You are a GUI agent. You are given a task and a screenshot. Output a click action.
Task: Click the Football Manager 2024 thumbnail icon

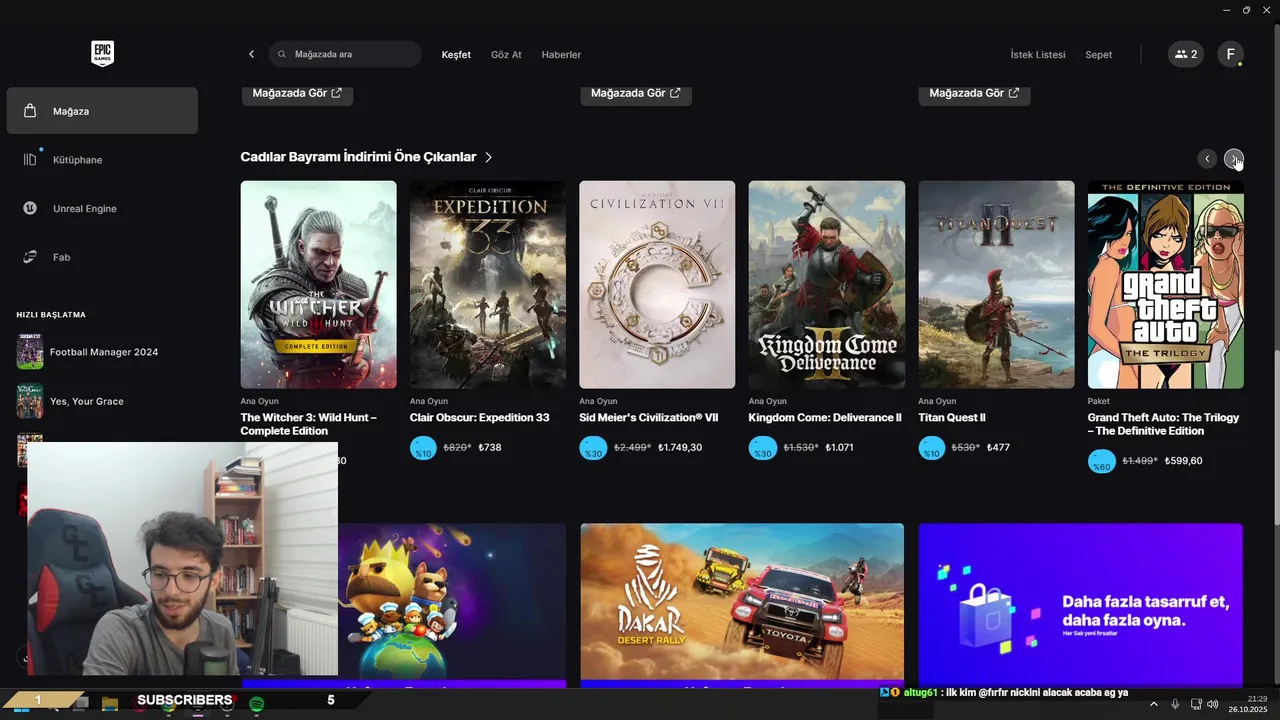[30, 352]
